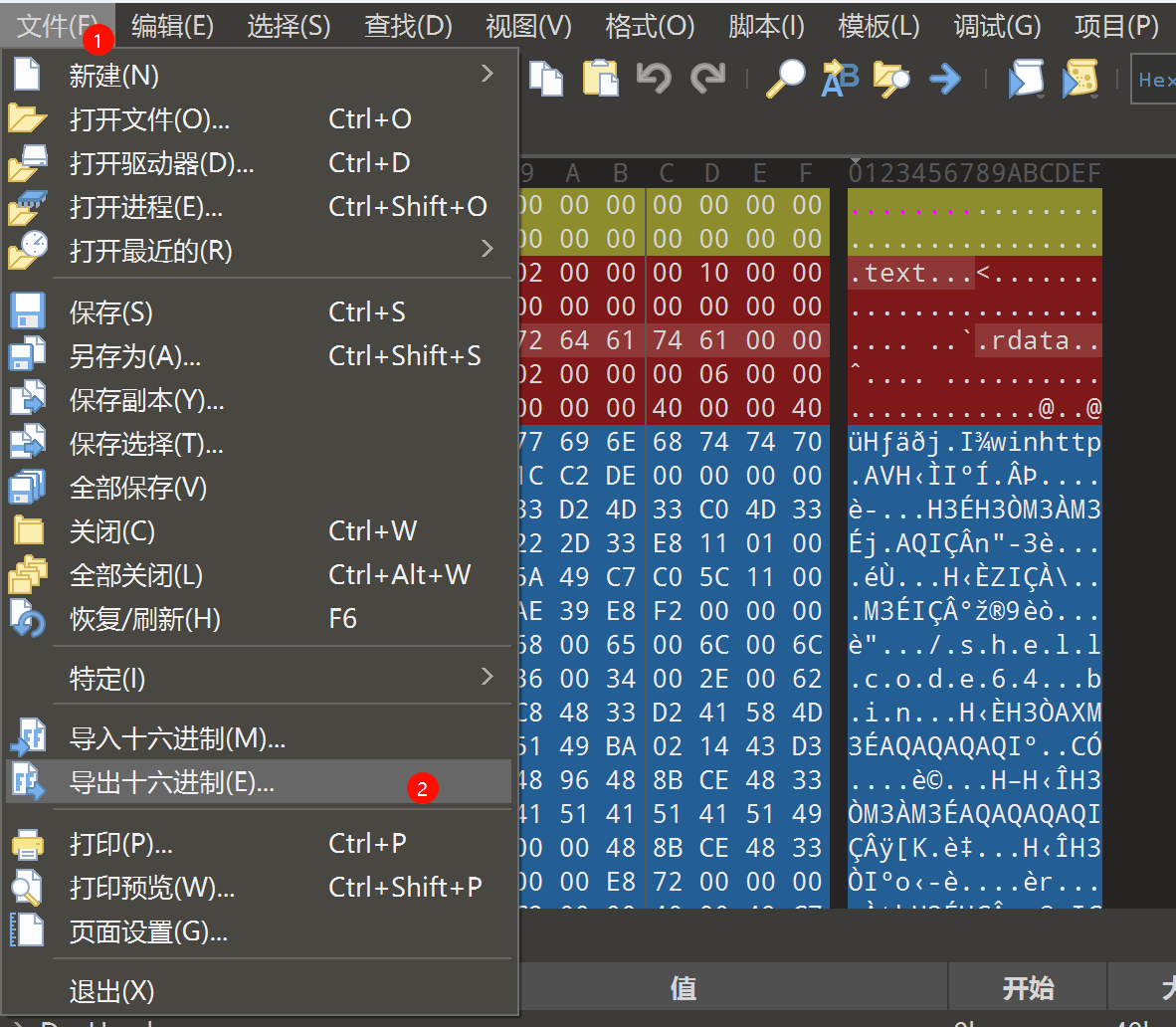The image size is (1176, 1027).
Task: Undo the last edit using the toolbar arrow
Action: [x=654, y=78]
